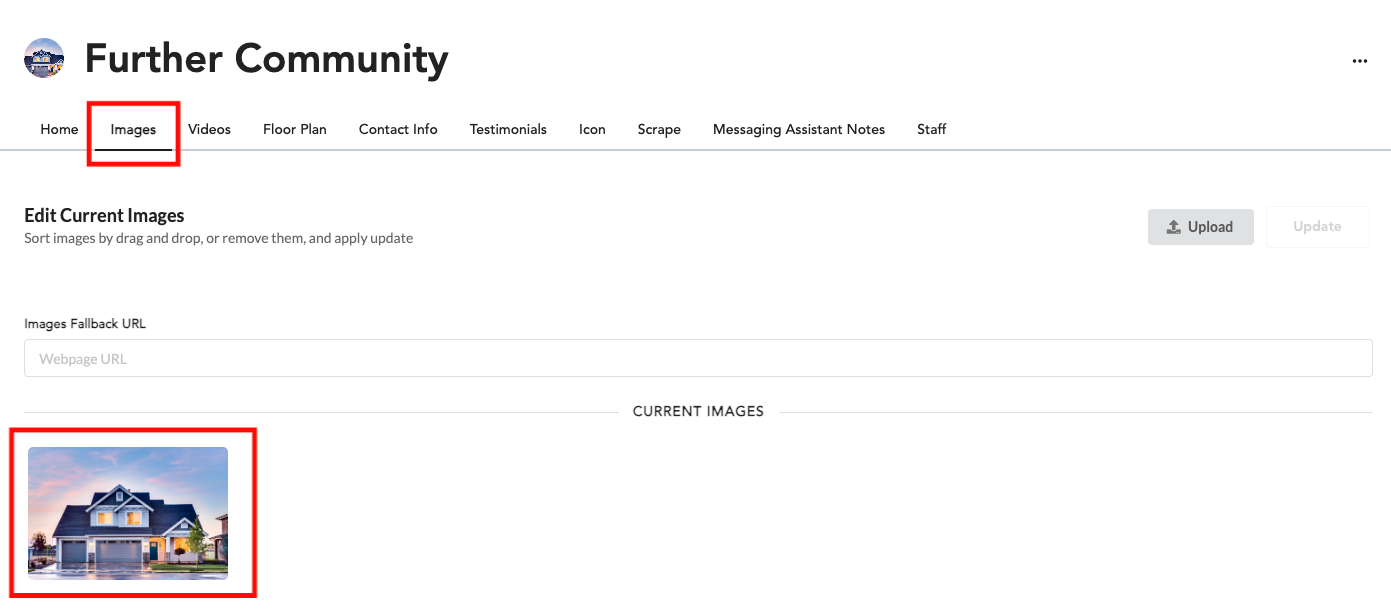Open the Contact Info tab
The image size is (1391, 612).
tap(398, 129)
